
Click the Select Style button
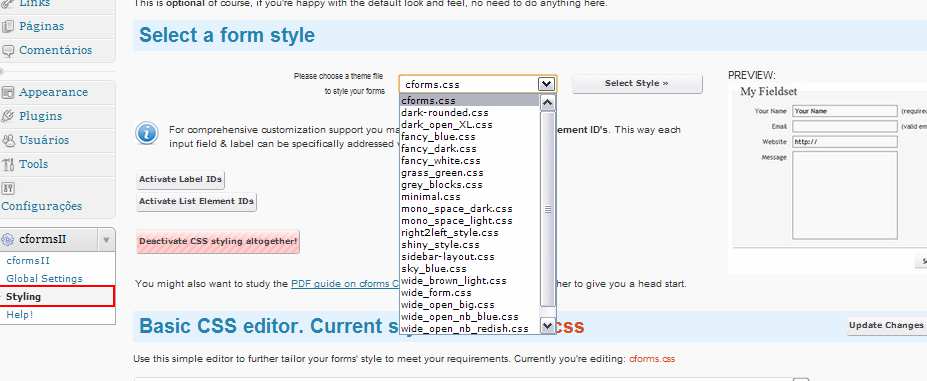pos(637,83)
